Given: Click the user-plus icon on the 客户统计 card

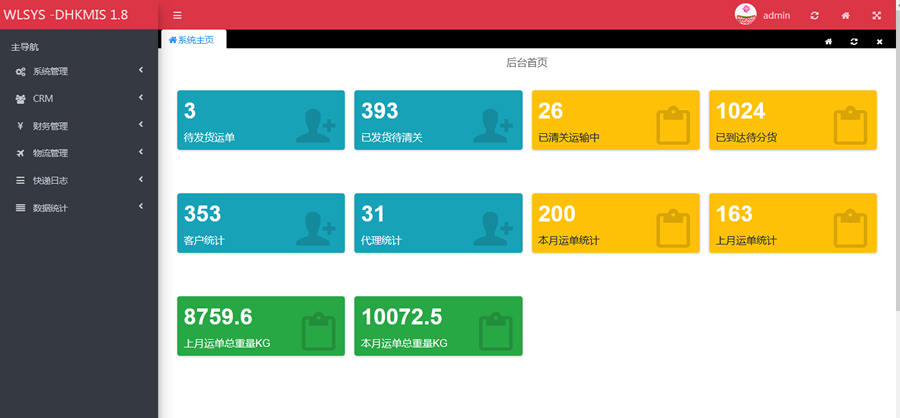Looking at the screenshot, I should 316,229.
